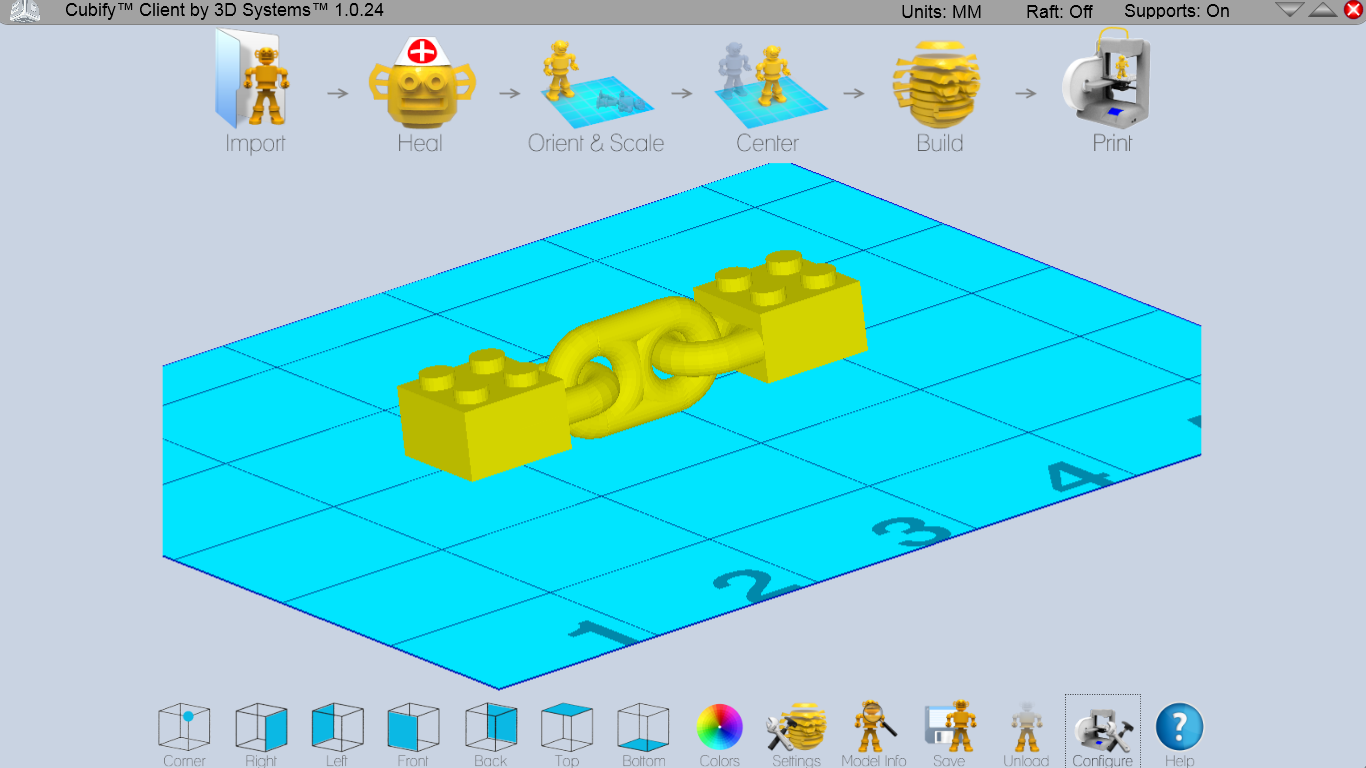1366x768 pixels.
Task: Switch to Right side view
Action: 261,728
